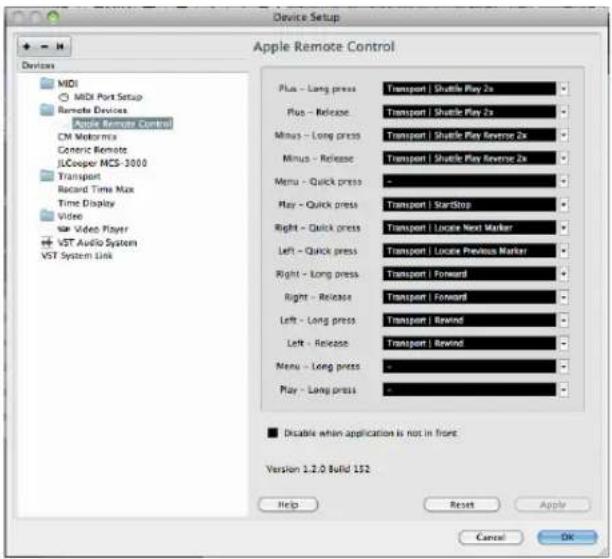The image size is (612, 559).
Task: Click the Apple Remote Control heading
Action: pyautogui.click(x=324, y=46)
